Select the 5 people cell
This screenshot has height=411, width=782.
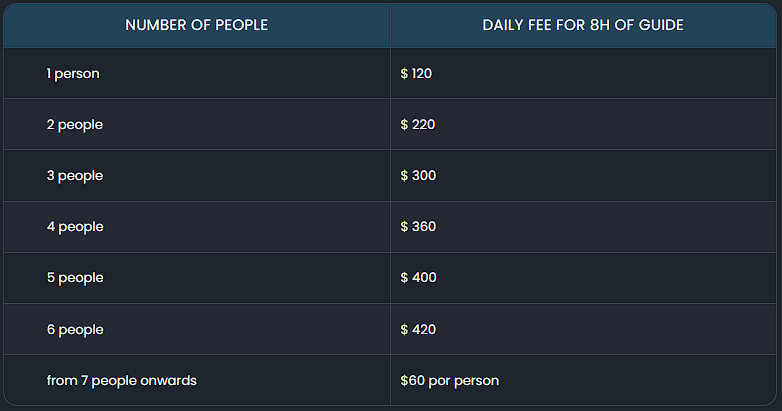(x=196, y=278)
